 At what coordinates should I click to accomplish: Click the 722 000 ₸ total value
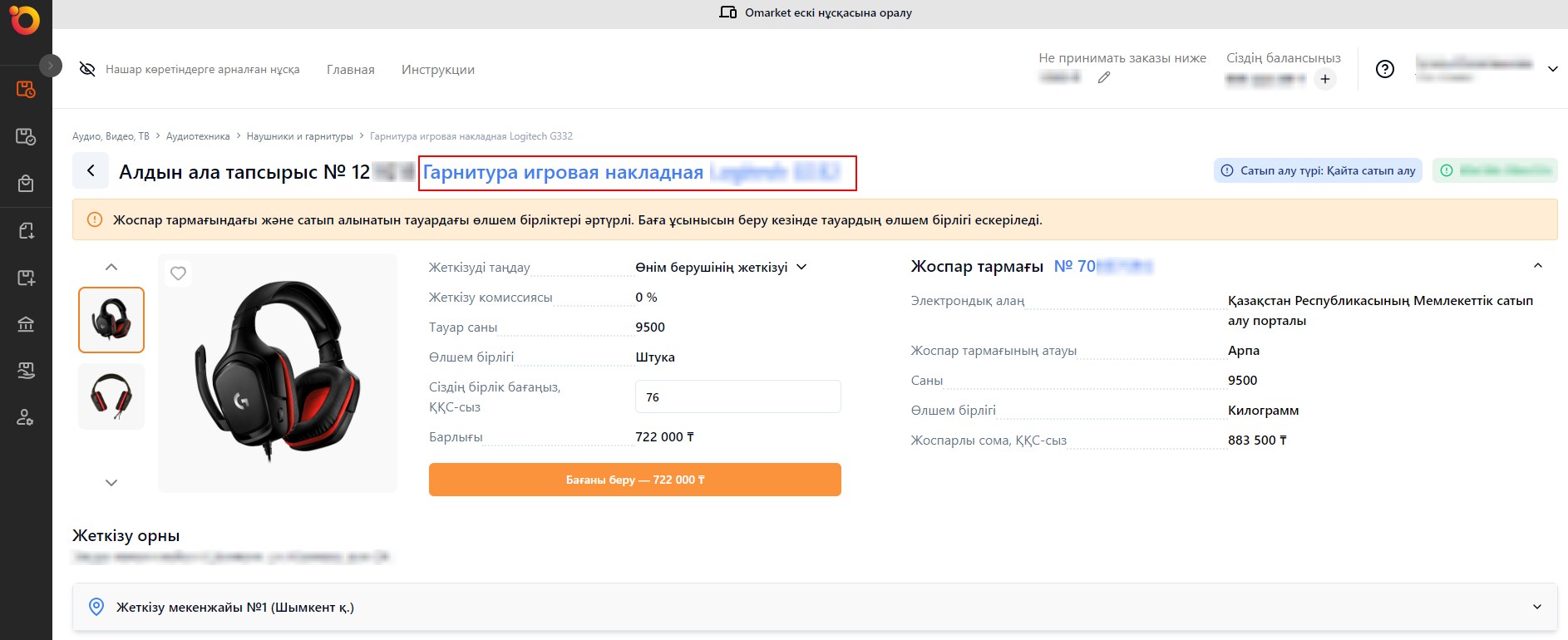point(664,437)
